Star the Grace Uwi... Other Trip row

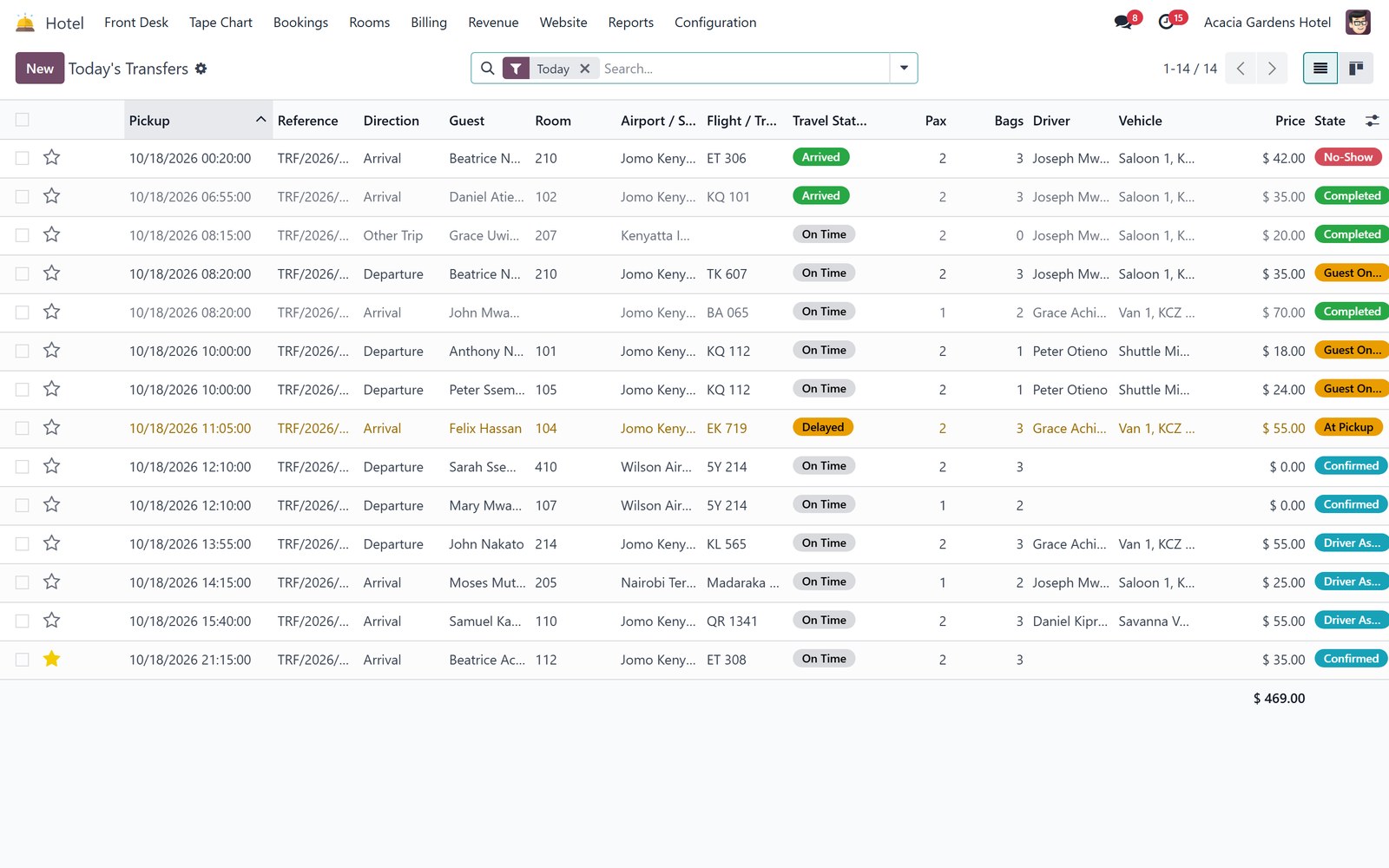click(52, 235)
